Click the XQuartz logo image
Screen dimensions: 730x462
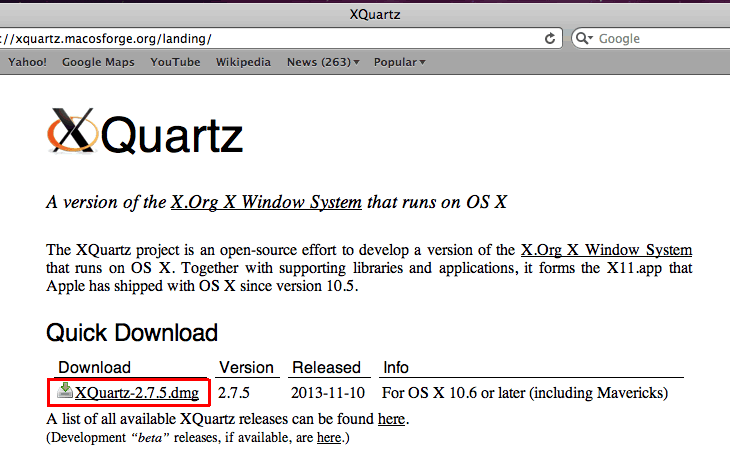145,131
